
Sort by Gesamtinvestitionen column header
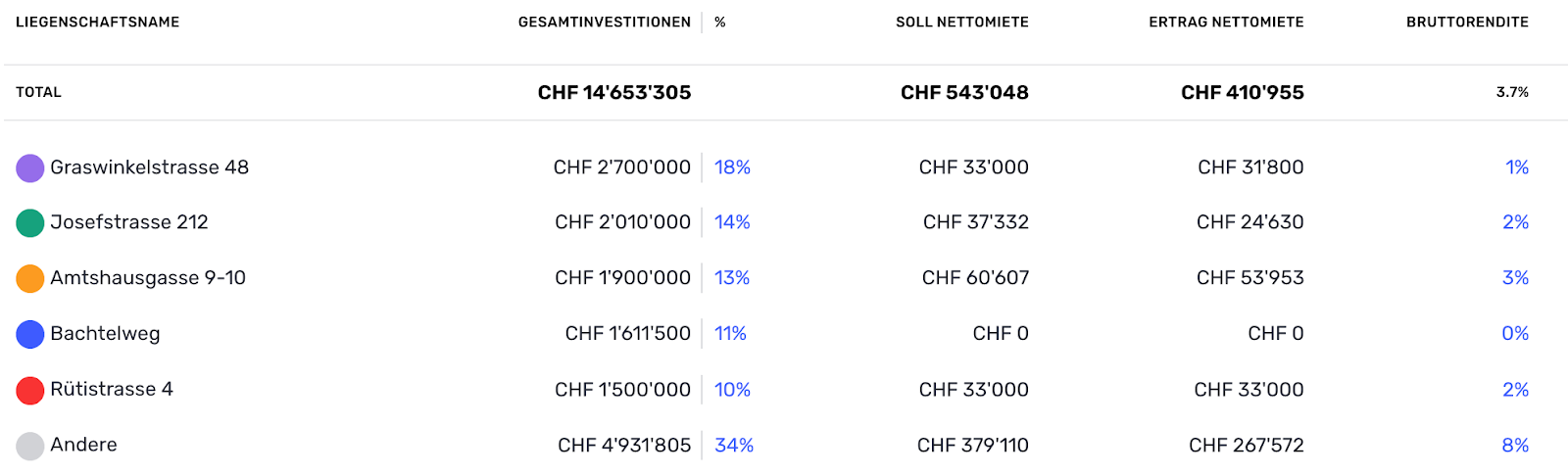[605, 22]
